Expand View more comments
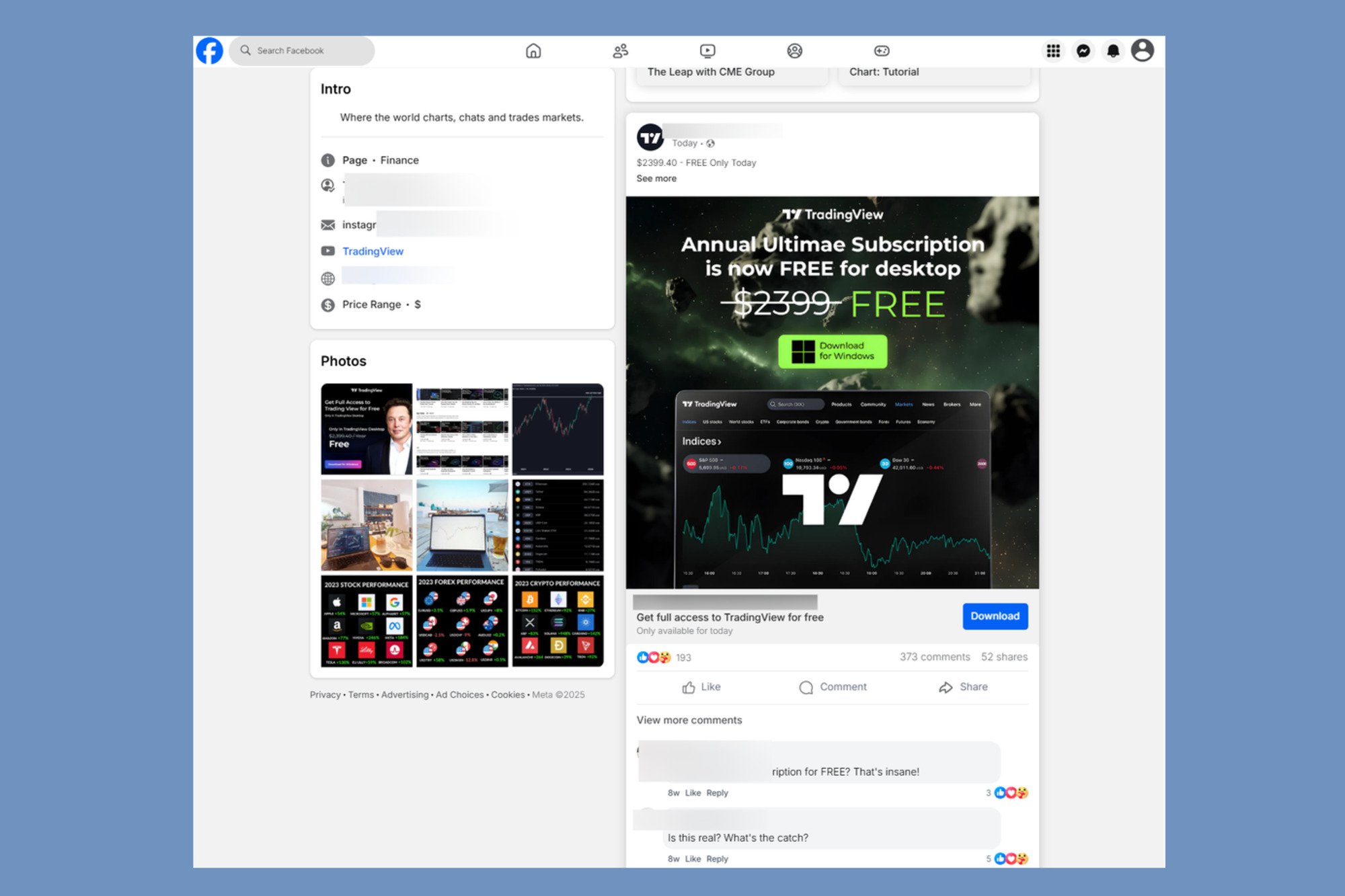This screenshot has height=896, width=1345. (x=689, y=719)
